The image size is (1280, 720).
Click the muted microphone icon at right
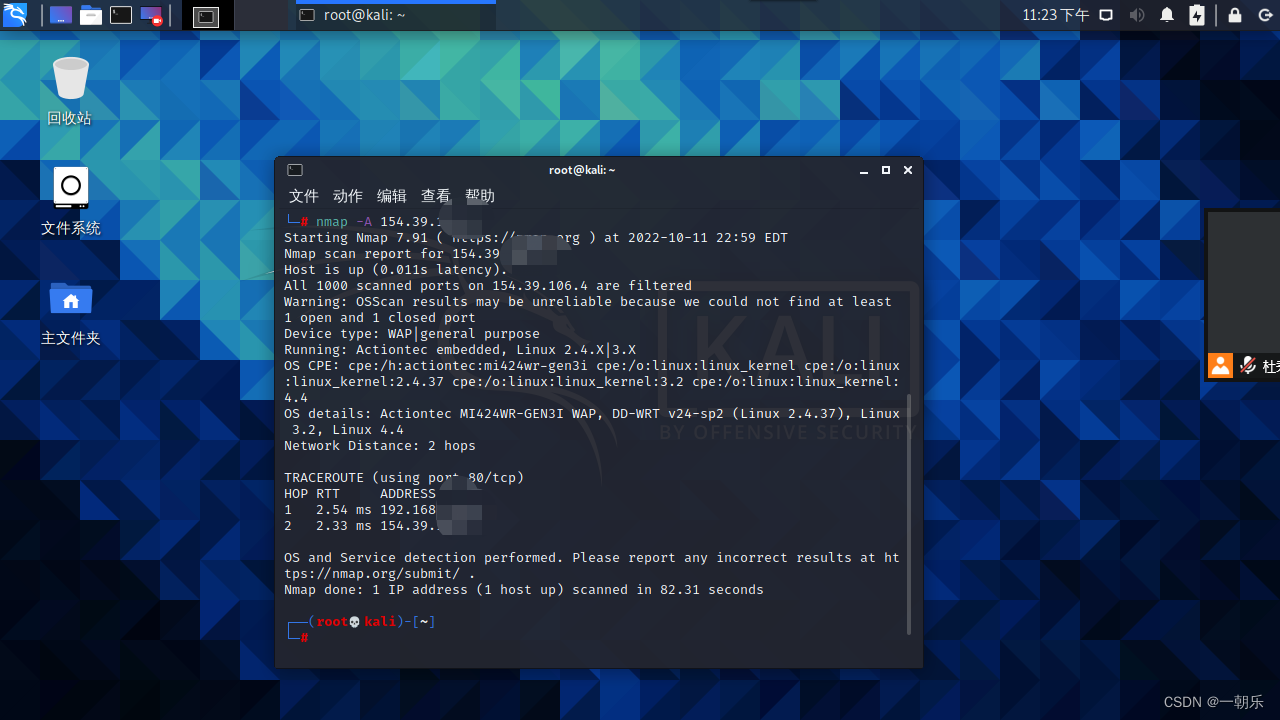[1248, 365]
